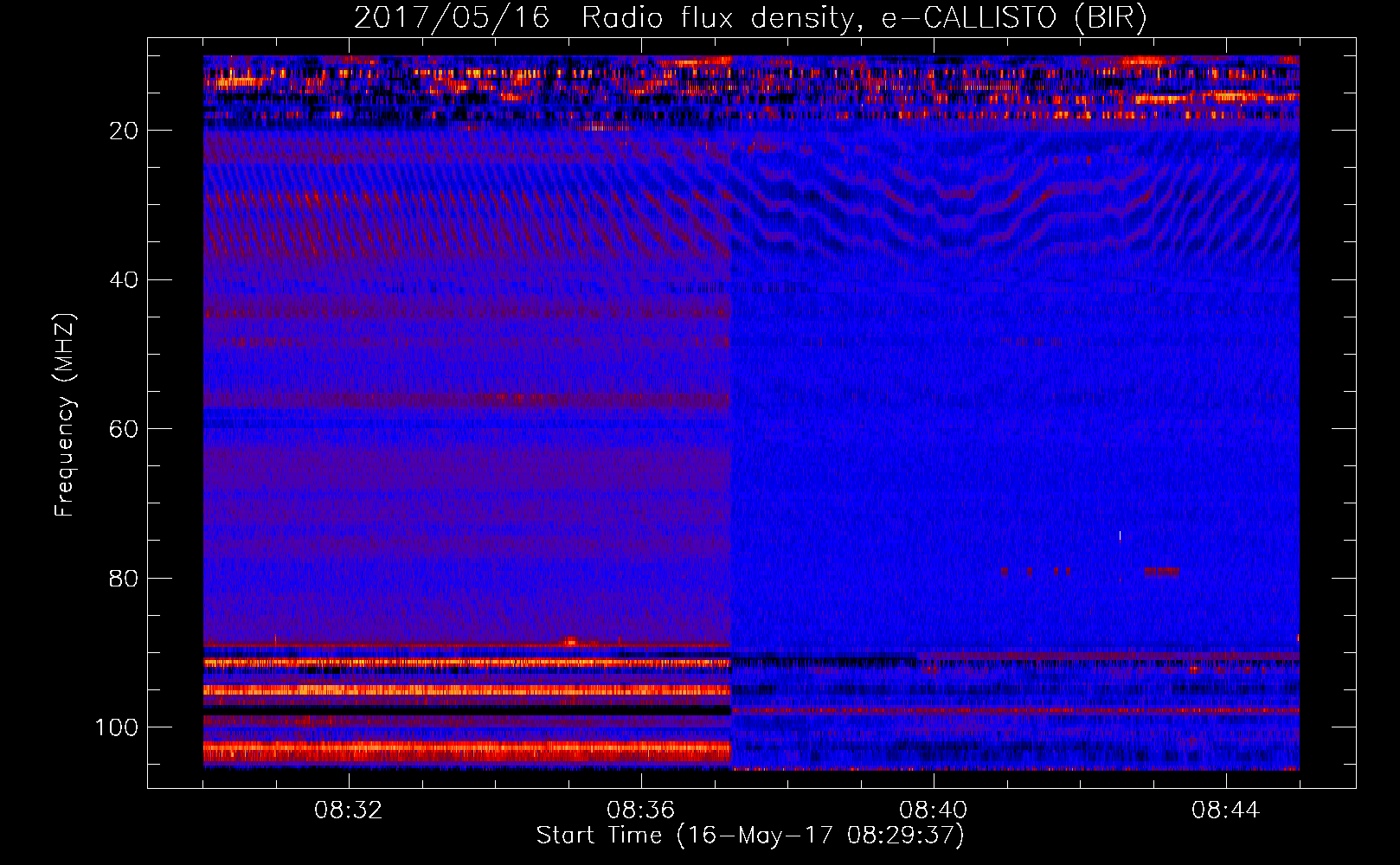Click the plot title '2017/05/16 Radio flux density, e-CALLISTO (BIR)'
This screenshot has height=865, width=1400.
750,18
